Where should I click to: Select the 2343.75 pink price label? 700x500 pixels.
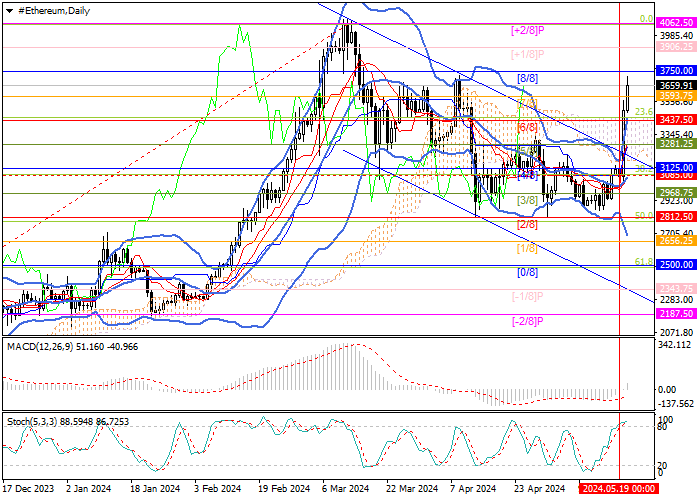(677, 289)
